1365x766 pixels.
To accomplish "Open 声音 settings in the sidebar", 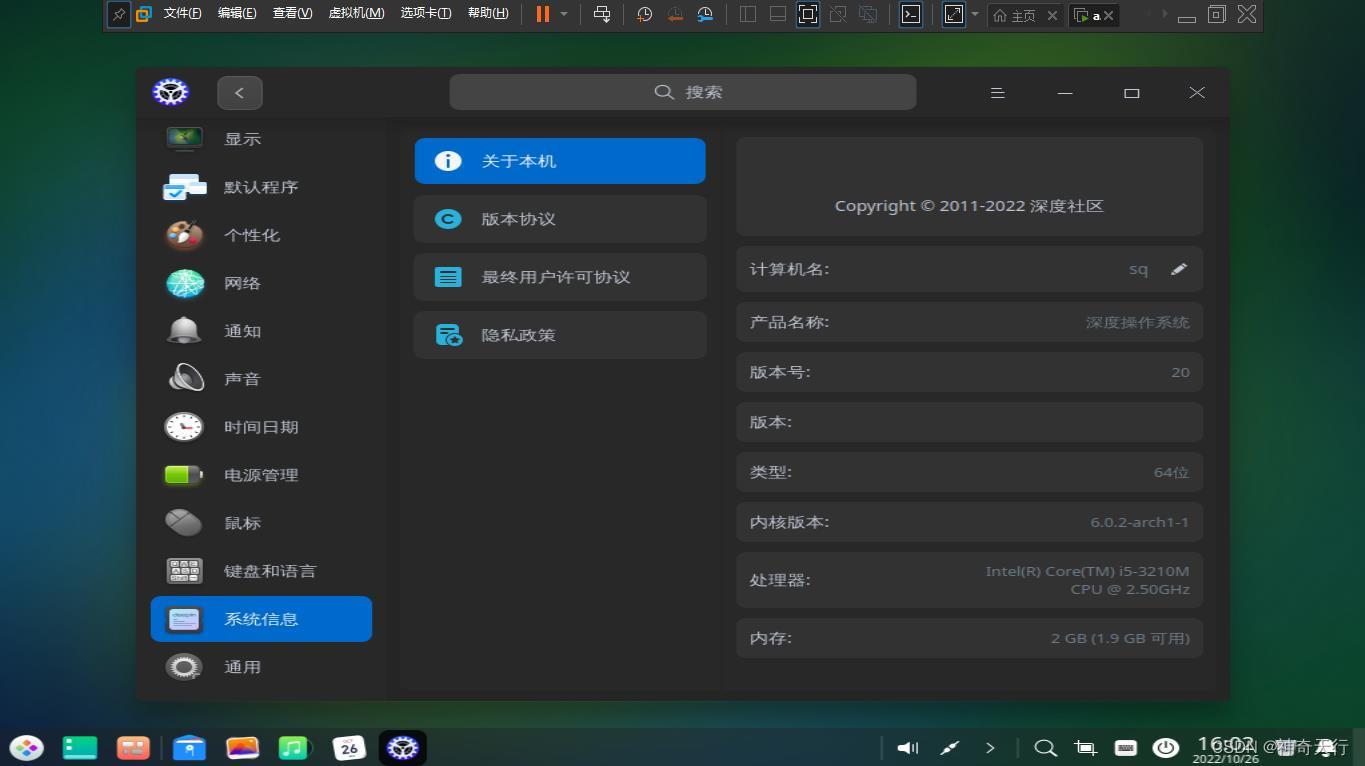I will [242, 379].
